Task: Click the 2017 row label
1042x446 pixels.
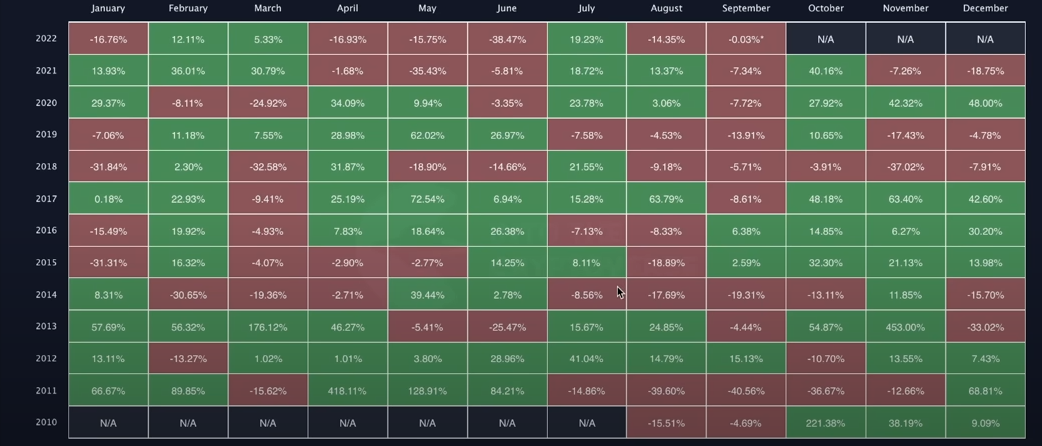Action: (x=46, y=199)
